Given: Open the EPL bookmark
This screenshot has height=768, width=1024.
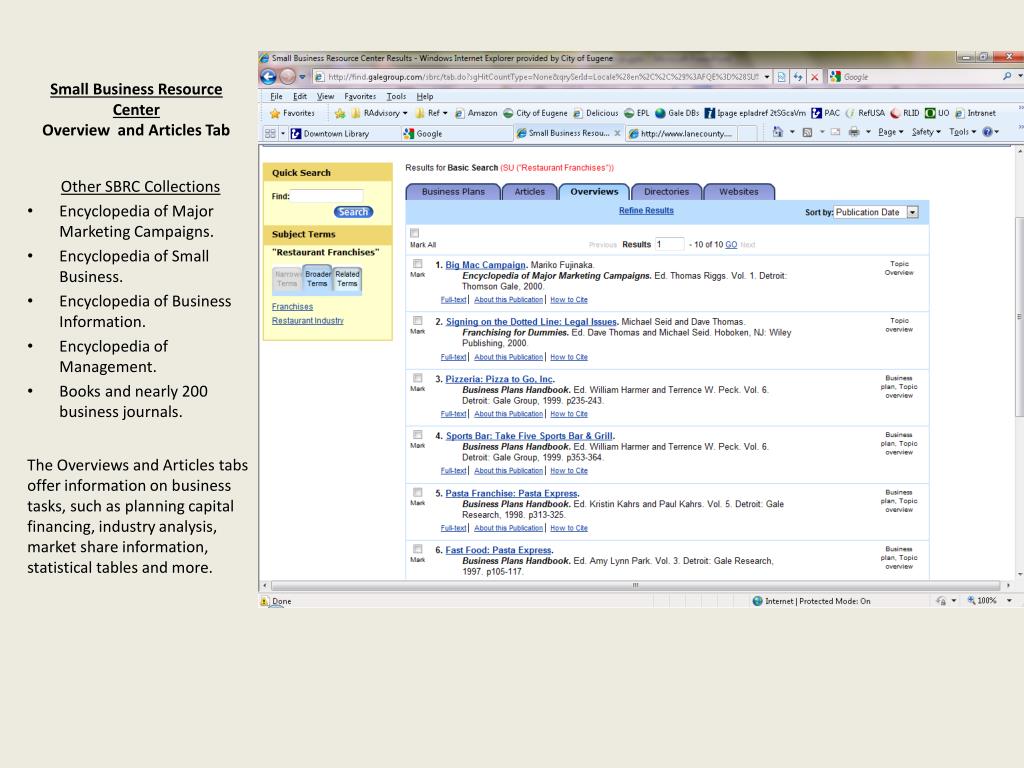Looking at the screenshot, I should click(637, 113).
